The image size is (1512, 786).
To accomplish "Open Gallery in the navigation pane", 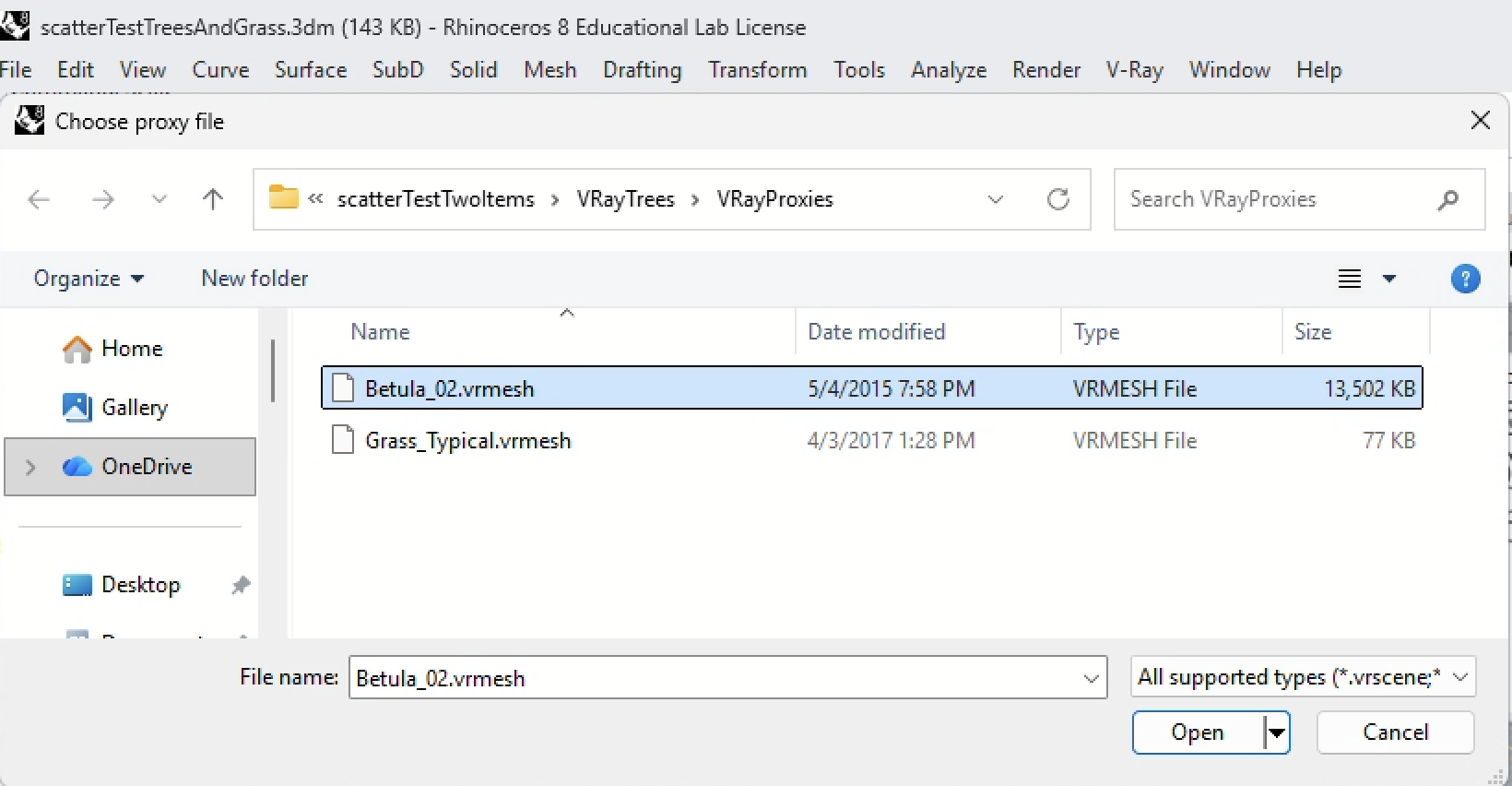I will 134,408.
